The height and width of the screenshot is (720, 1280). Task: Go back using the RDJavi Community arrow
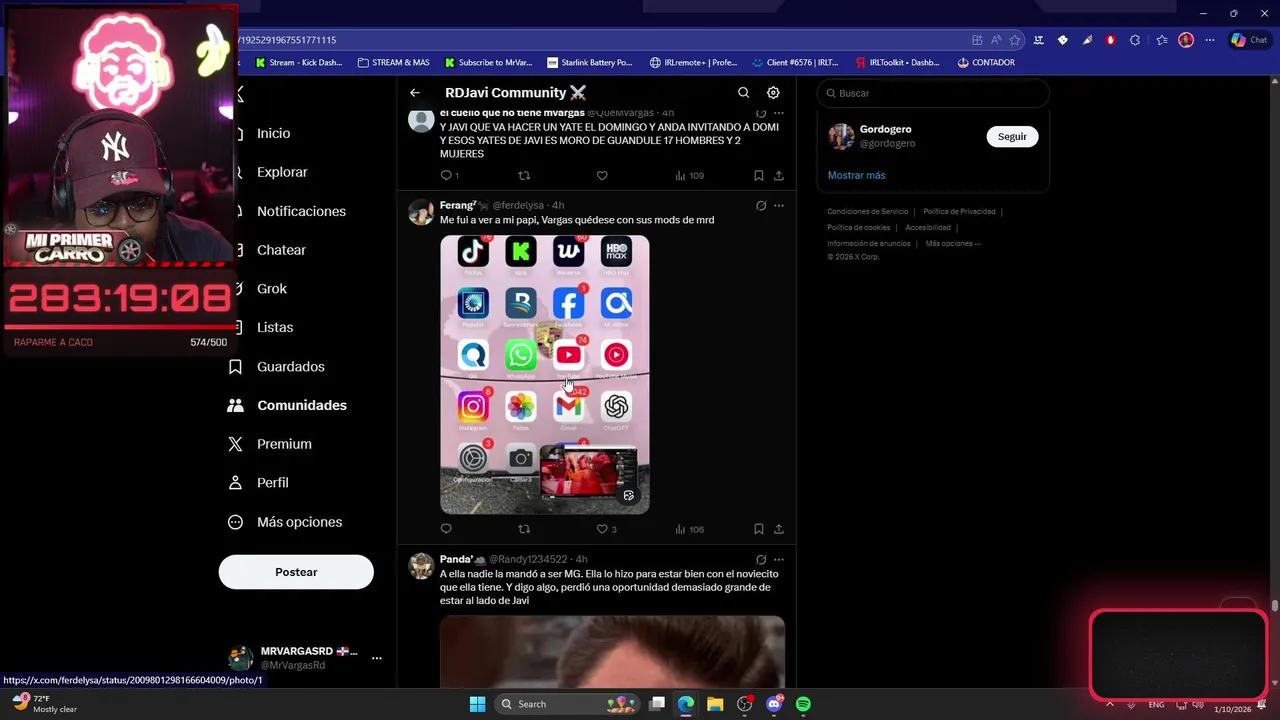coord(415,93)
